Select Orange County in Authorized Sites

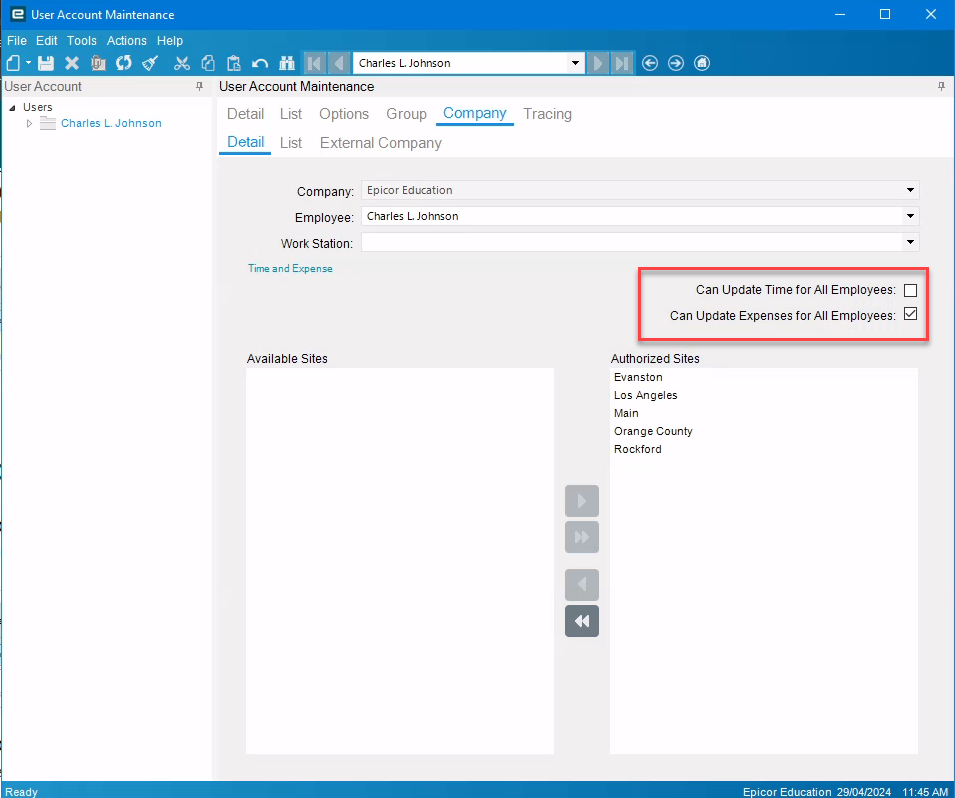653,431
